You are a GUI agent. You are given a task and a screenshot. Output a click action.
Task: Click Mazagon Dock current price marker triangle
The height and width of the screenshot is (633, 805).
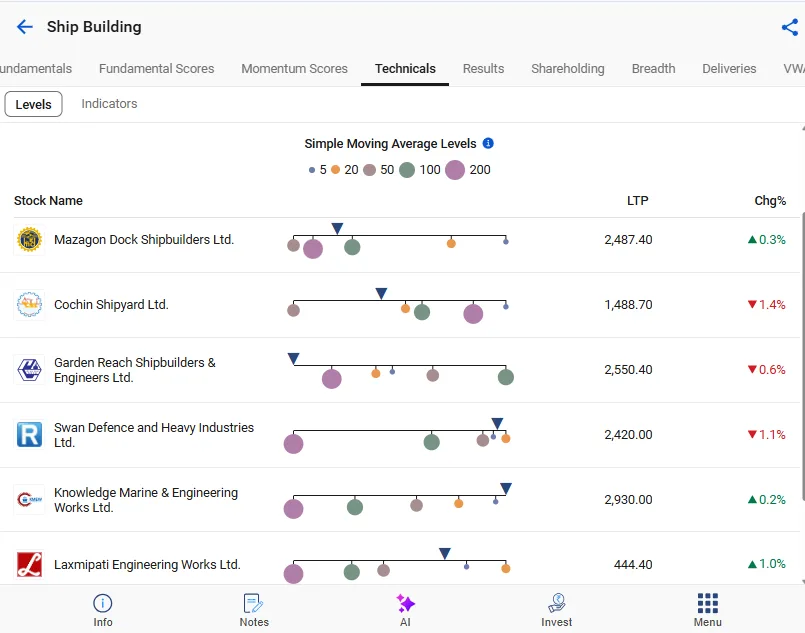click(337, 228)
